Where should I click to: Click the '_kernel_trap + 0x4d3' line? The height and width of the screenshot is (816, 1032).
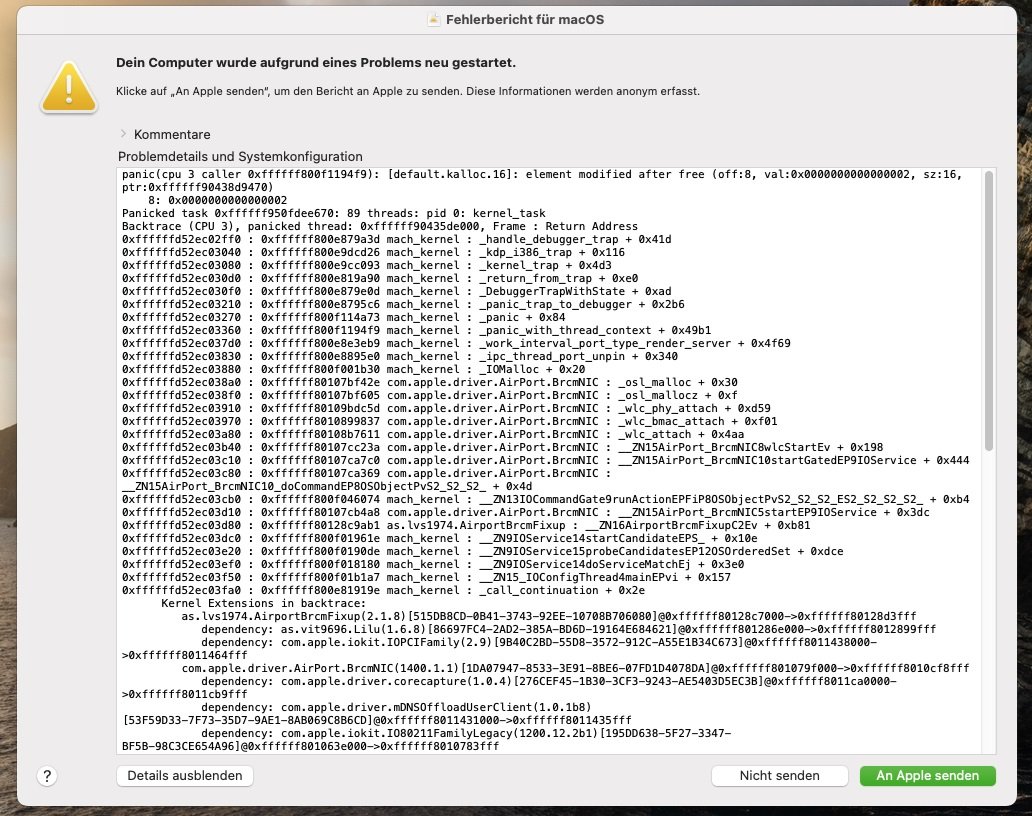coord(367,265)
